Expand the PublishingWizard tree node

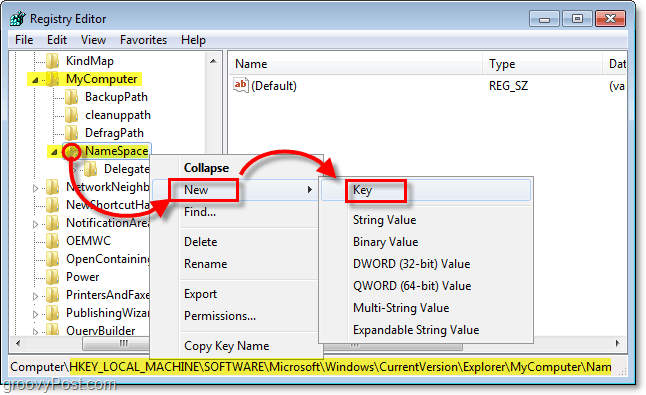coord(35,314)
